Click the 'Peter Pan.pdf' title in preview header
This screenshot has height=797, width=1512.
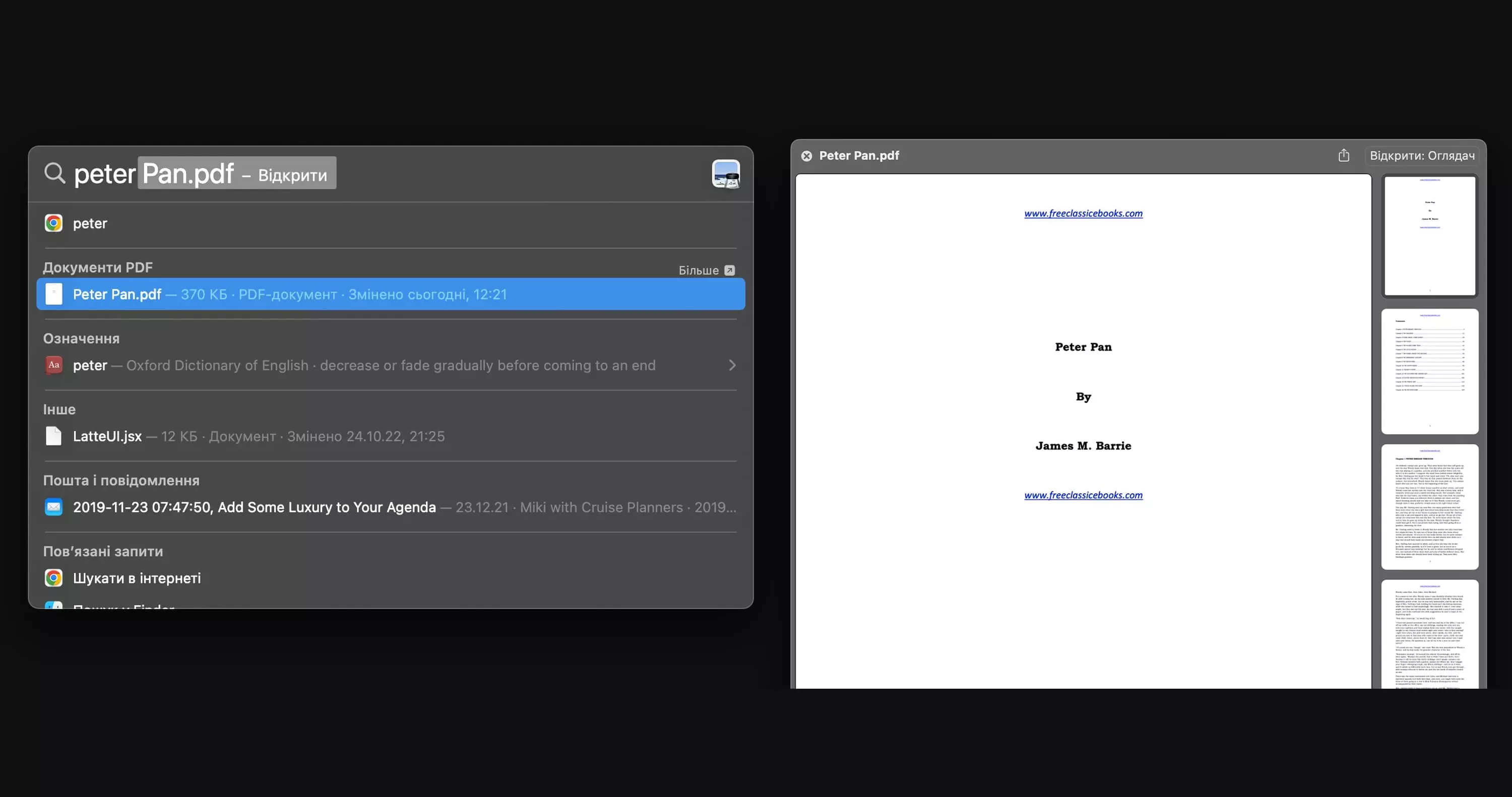[x=859, y=156]
